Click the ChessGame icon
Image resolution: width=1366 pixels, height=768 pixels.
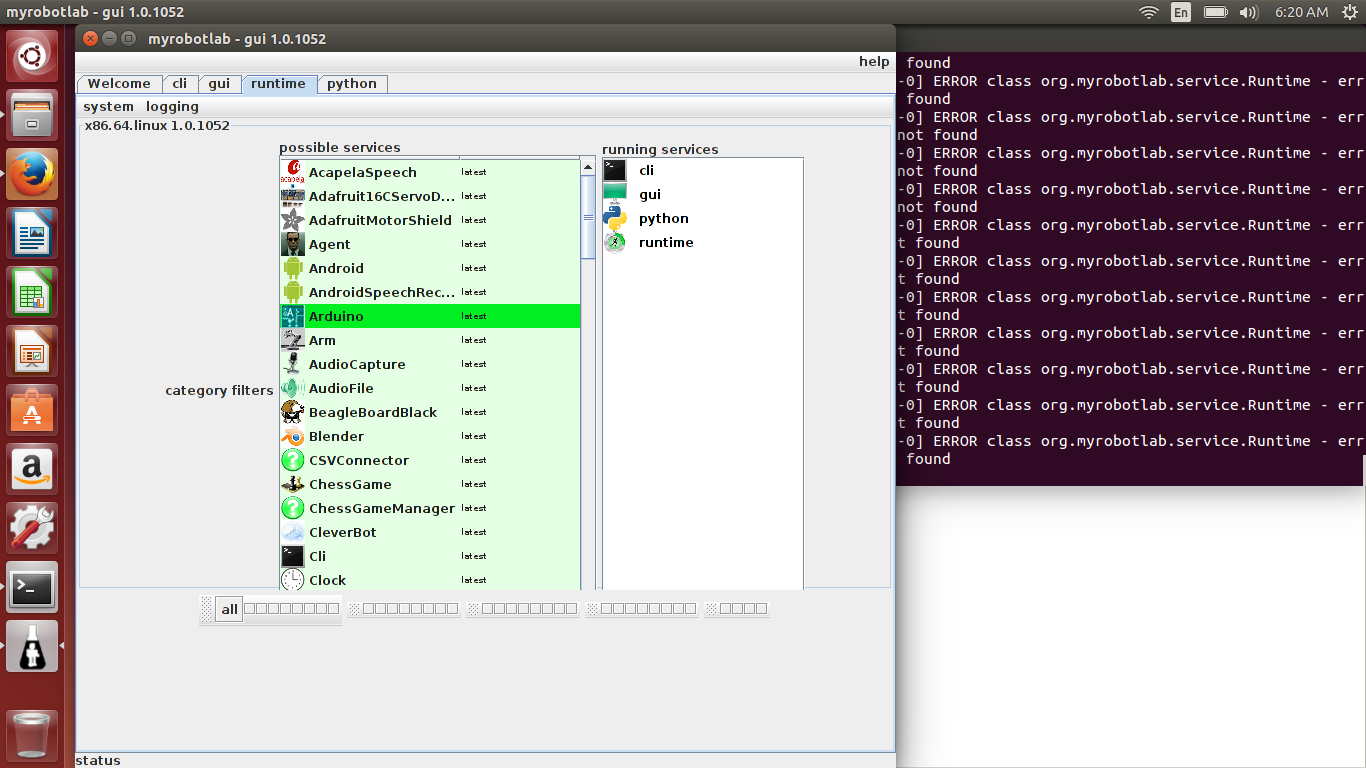[292, 484]
